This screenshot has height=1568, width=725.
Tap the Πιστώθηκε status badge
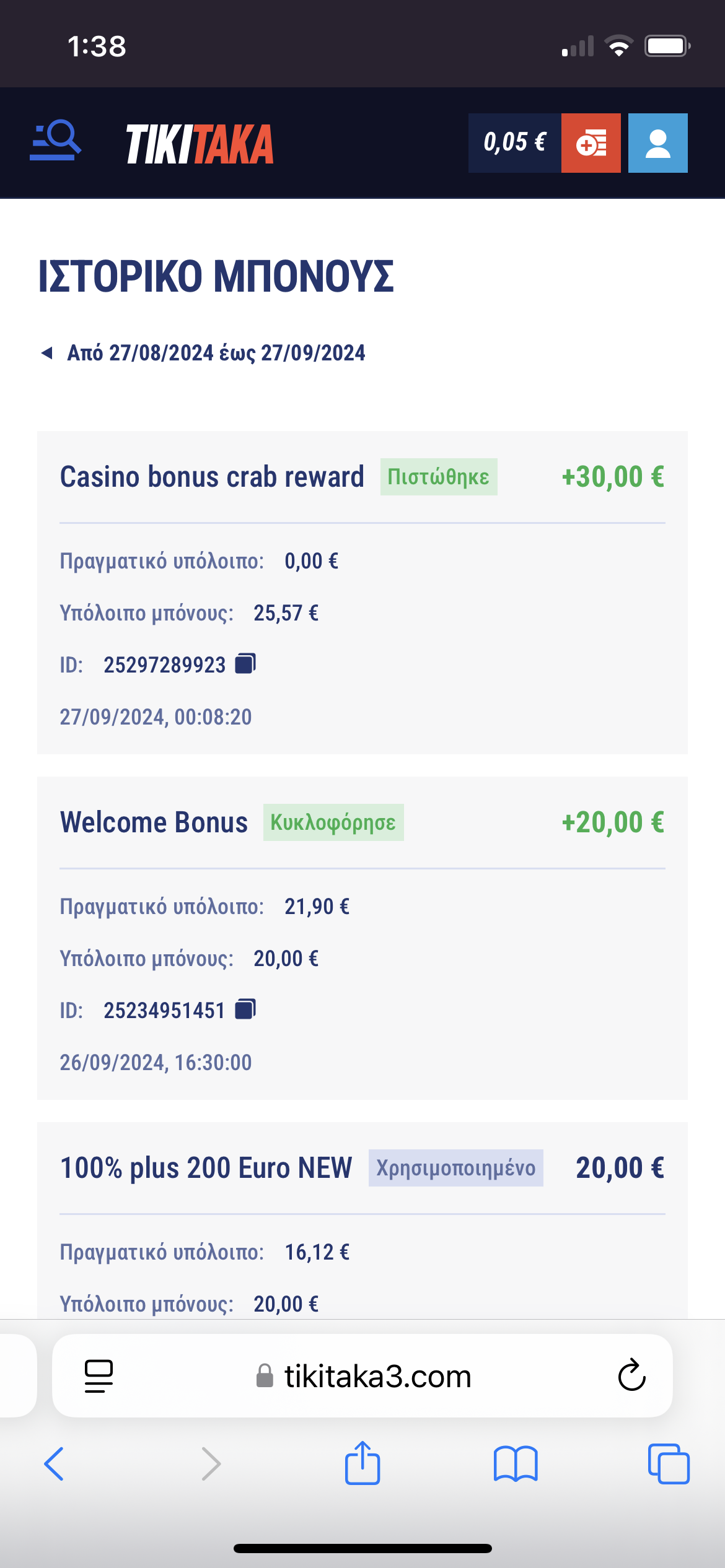[438, 477]
